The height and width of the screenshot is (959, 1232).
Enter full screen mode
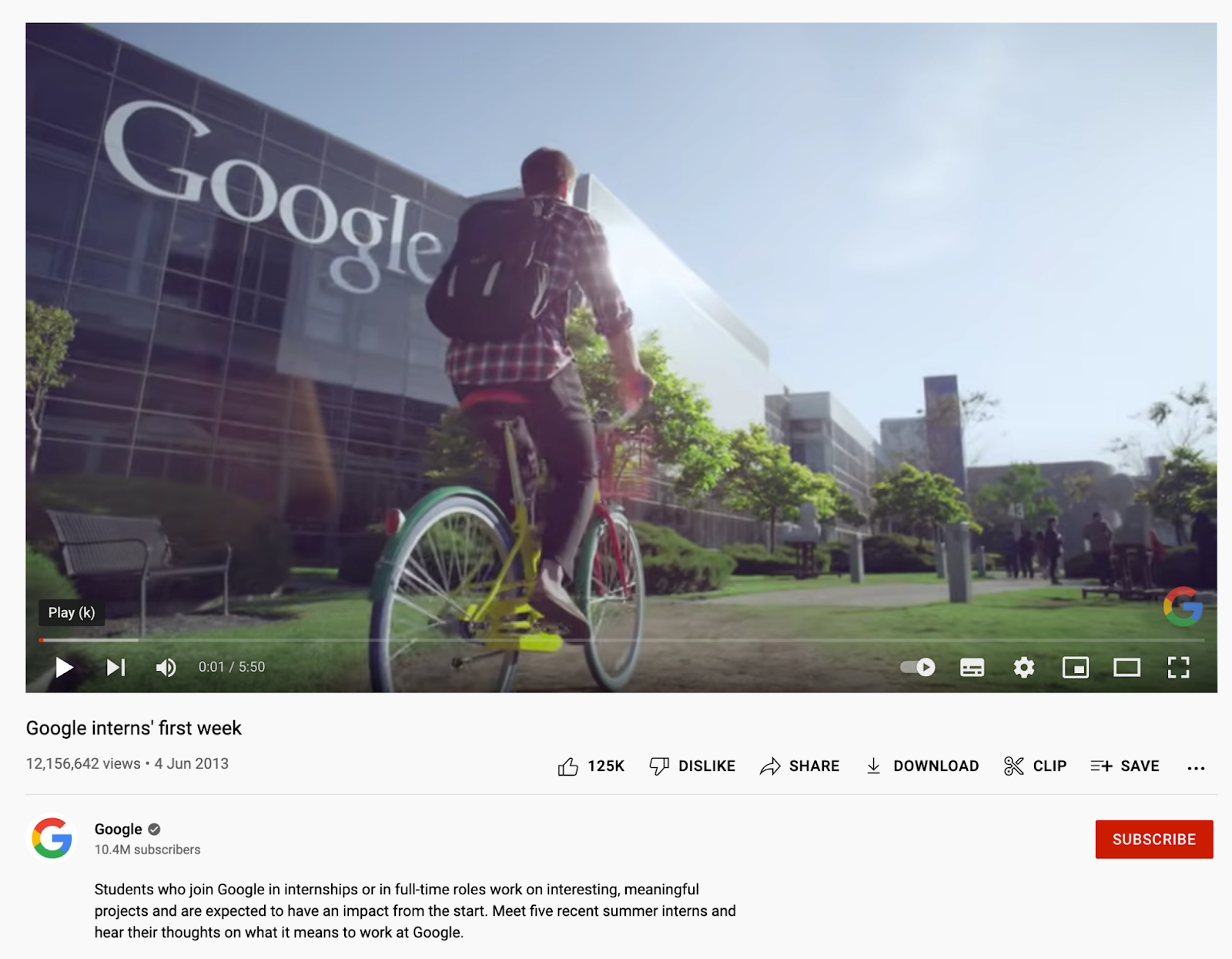click(x=1178, y=667)
